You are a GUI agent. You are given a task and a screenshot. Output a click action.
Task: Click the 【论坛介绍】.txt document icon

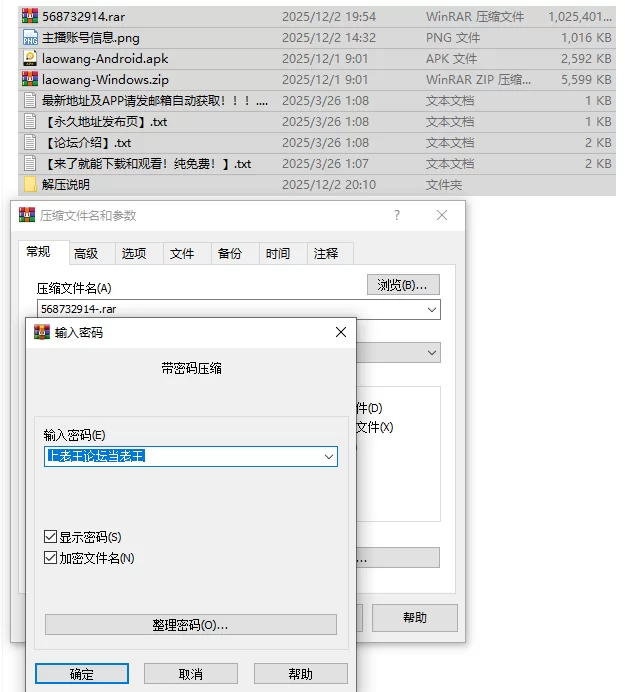click(30, 143)
